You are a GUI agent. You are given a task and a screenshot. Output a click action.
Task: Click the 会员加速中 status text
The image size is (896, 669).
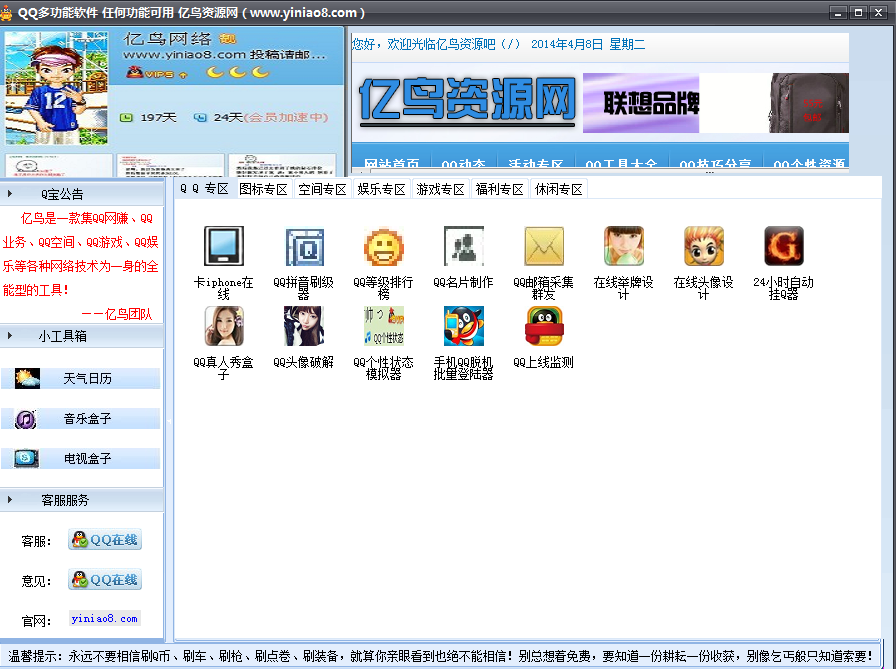[286, 118]
